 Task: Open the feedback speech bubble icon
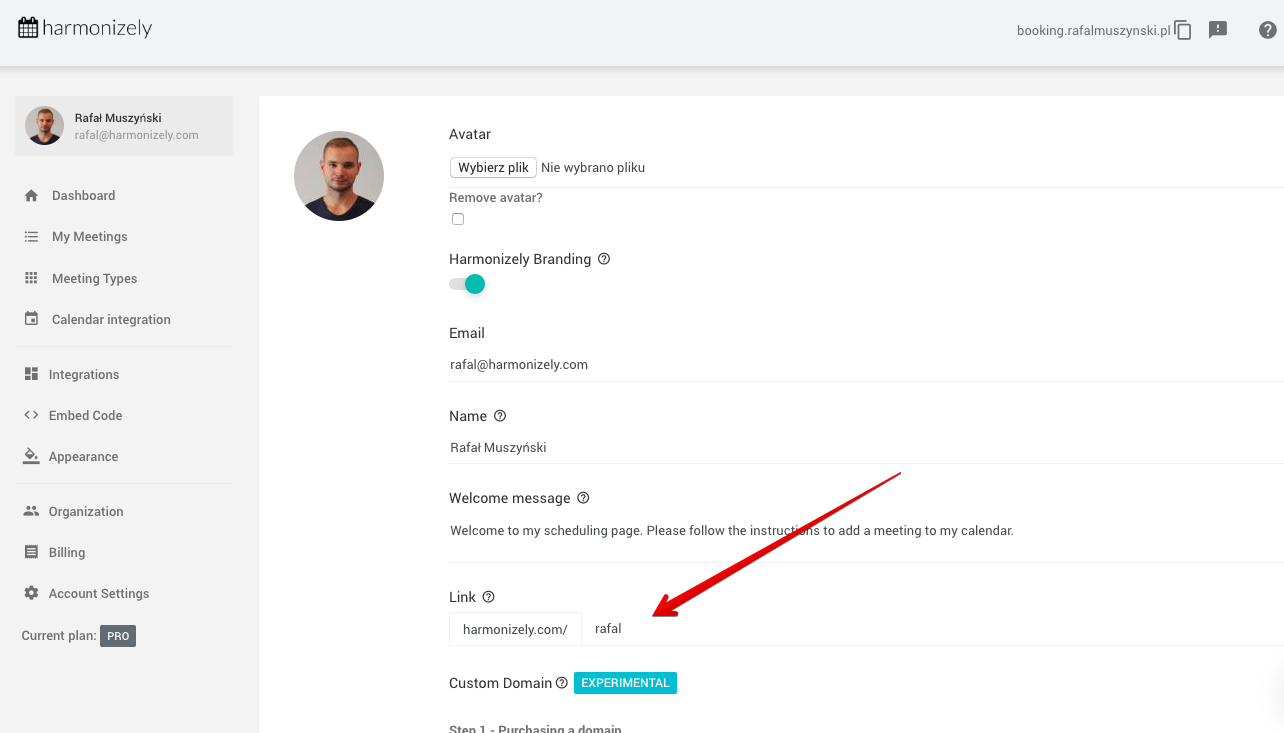coord(1218,30)
